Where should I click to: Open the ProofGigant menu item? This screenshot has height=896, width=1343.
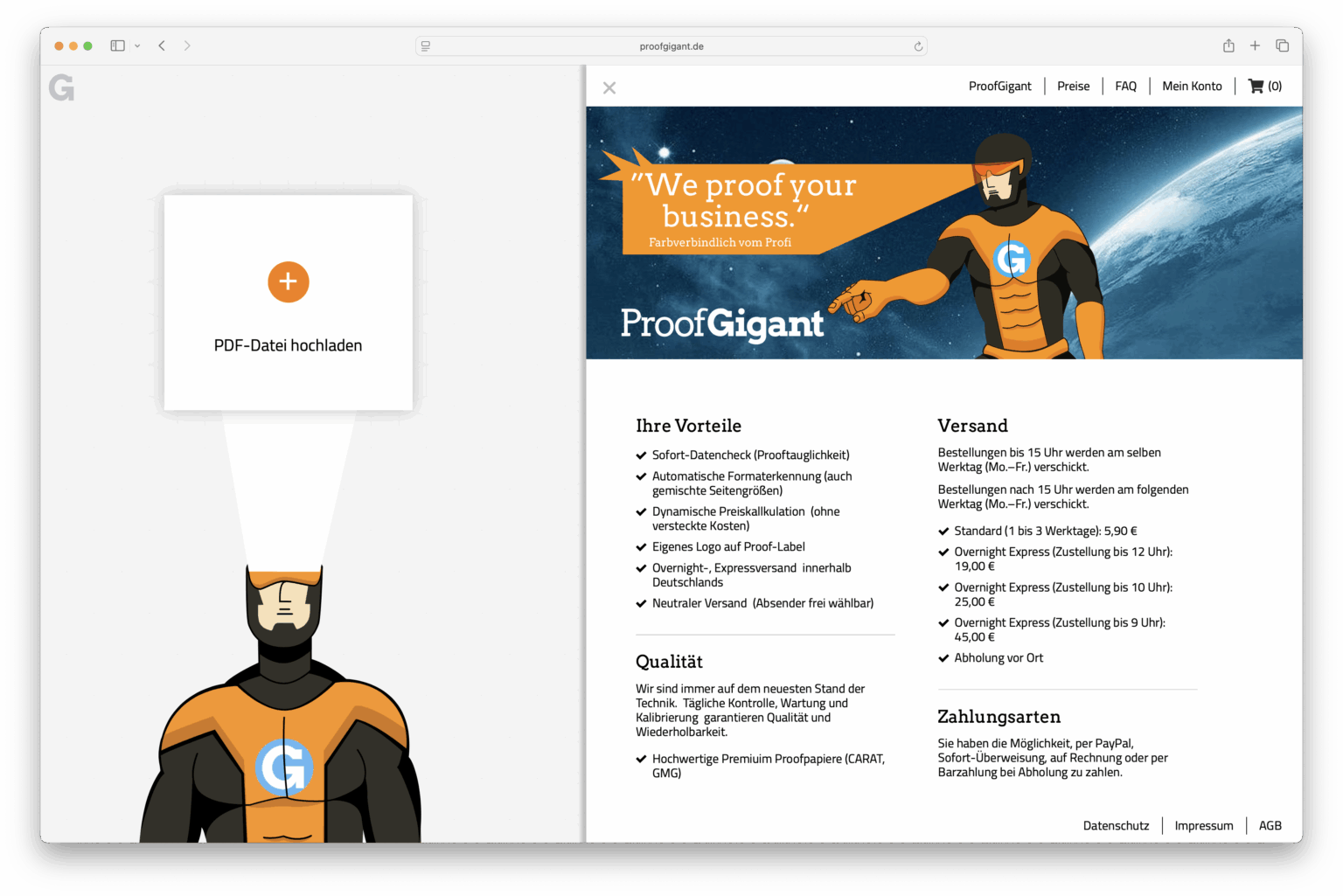[999, 86]
